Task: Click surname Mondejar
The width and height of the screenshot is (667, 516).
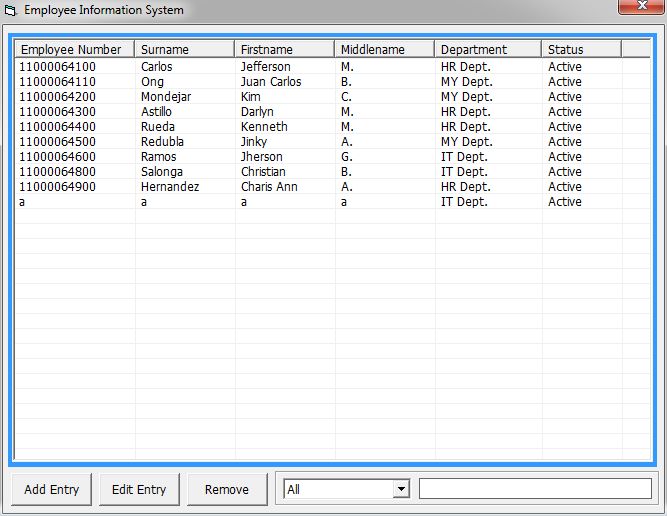Action: pyautogui.click(x=166, y=97)
